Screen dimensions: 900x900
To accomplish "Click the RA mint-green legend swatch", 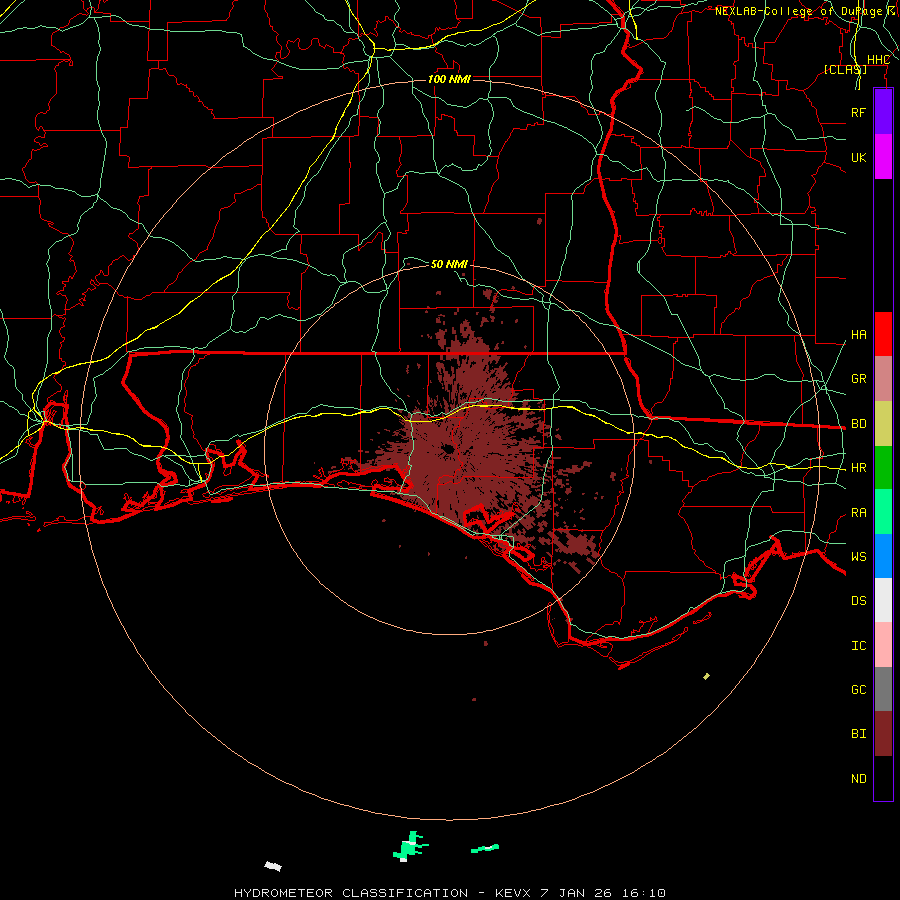I will coord(883,512).
